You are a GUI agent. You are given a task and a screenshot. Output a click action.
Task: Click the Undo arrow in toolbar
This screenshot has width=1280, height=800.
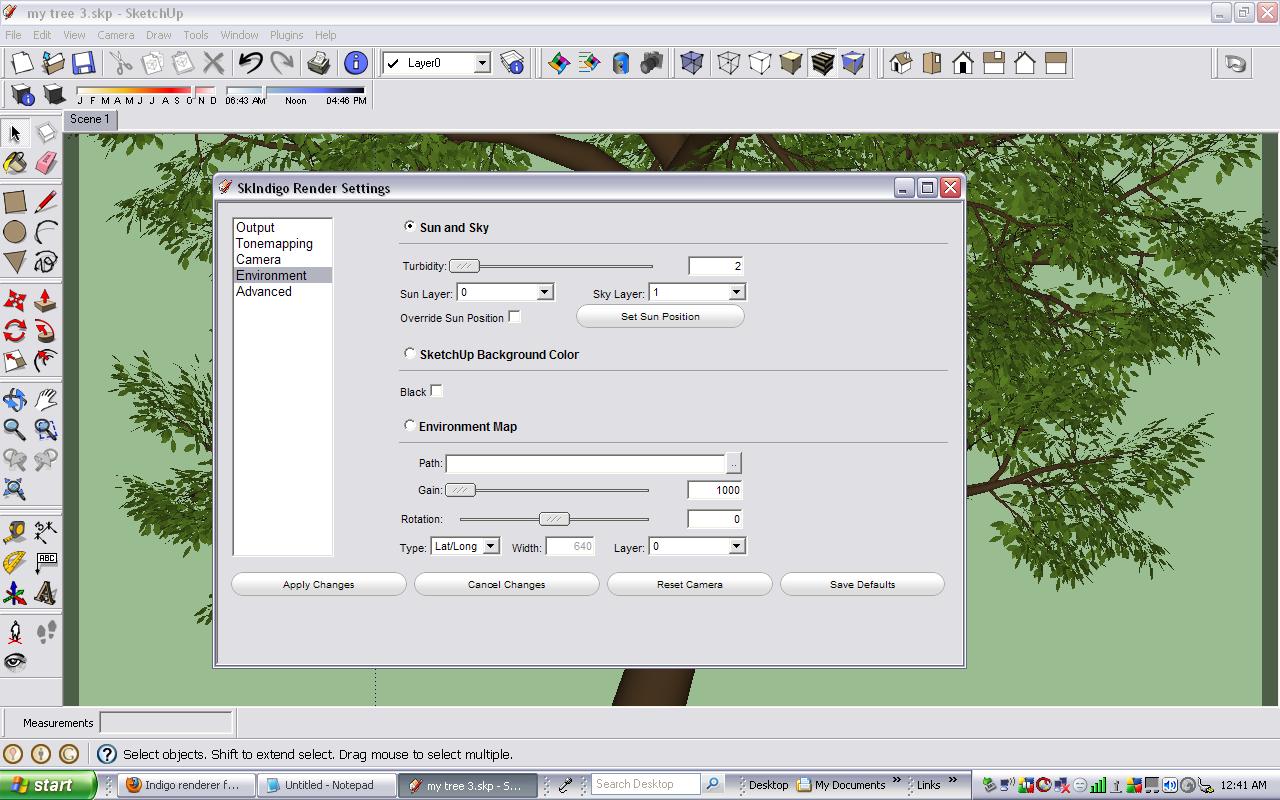[250, 63]
